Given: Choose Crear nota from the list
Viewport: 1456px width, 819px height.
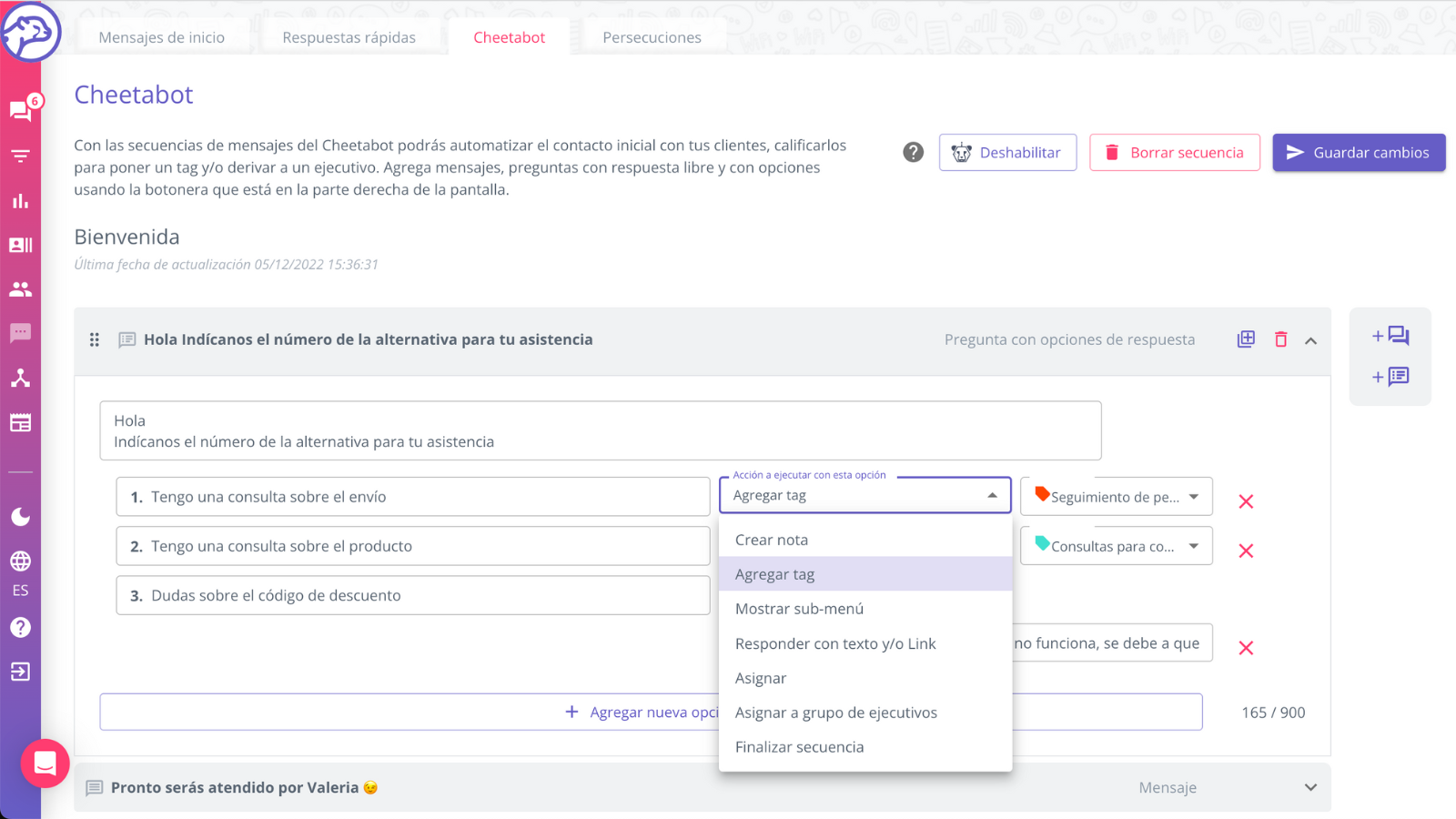Looking at the screenshot, I should click(865, 540).
